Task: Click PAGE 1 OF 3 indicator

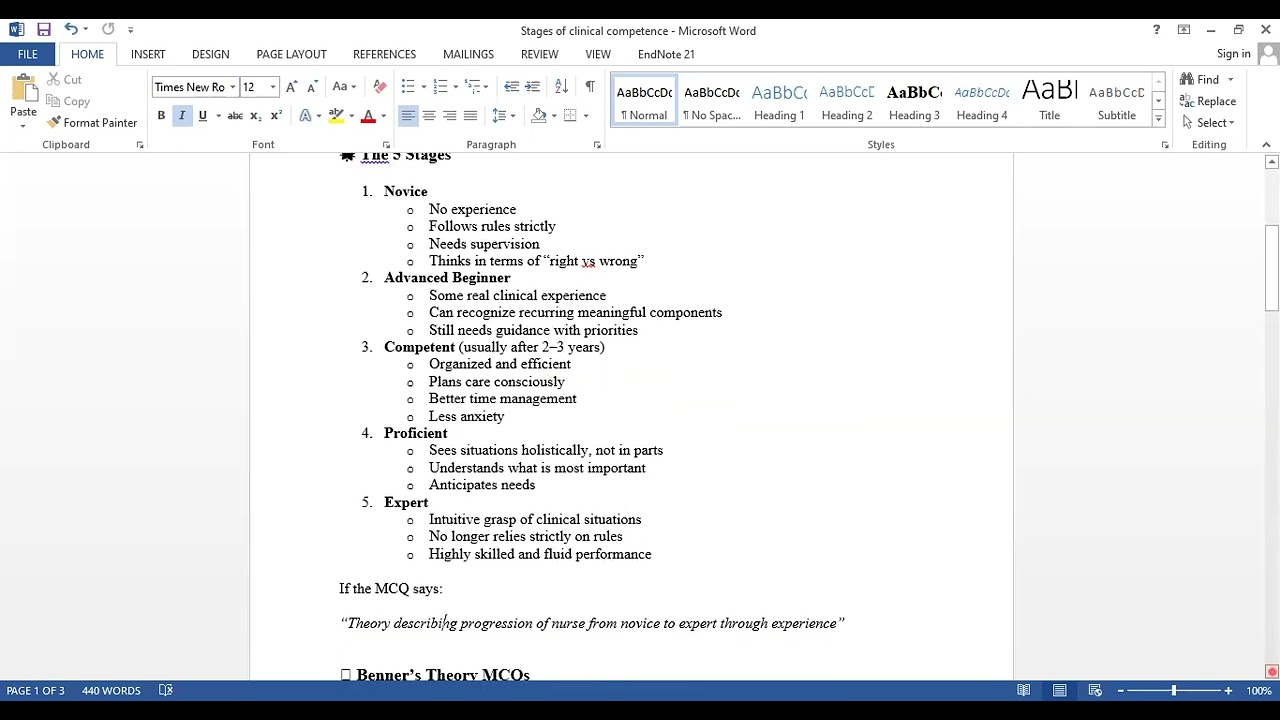Action: (35, 691)
